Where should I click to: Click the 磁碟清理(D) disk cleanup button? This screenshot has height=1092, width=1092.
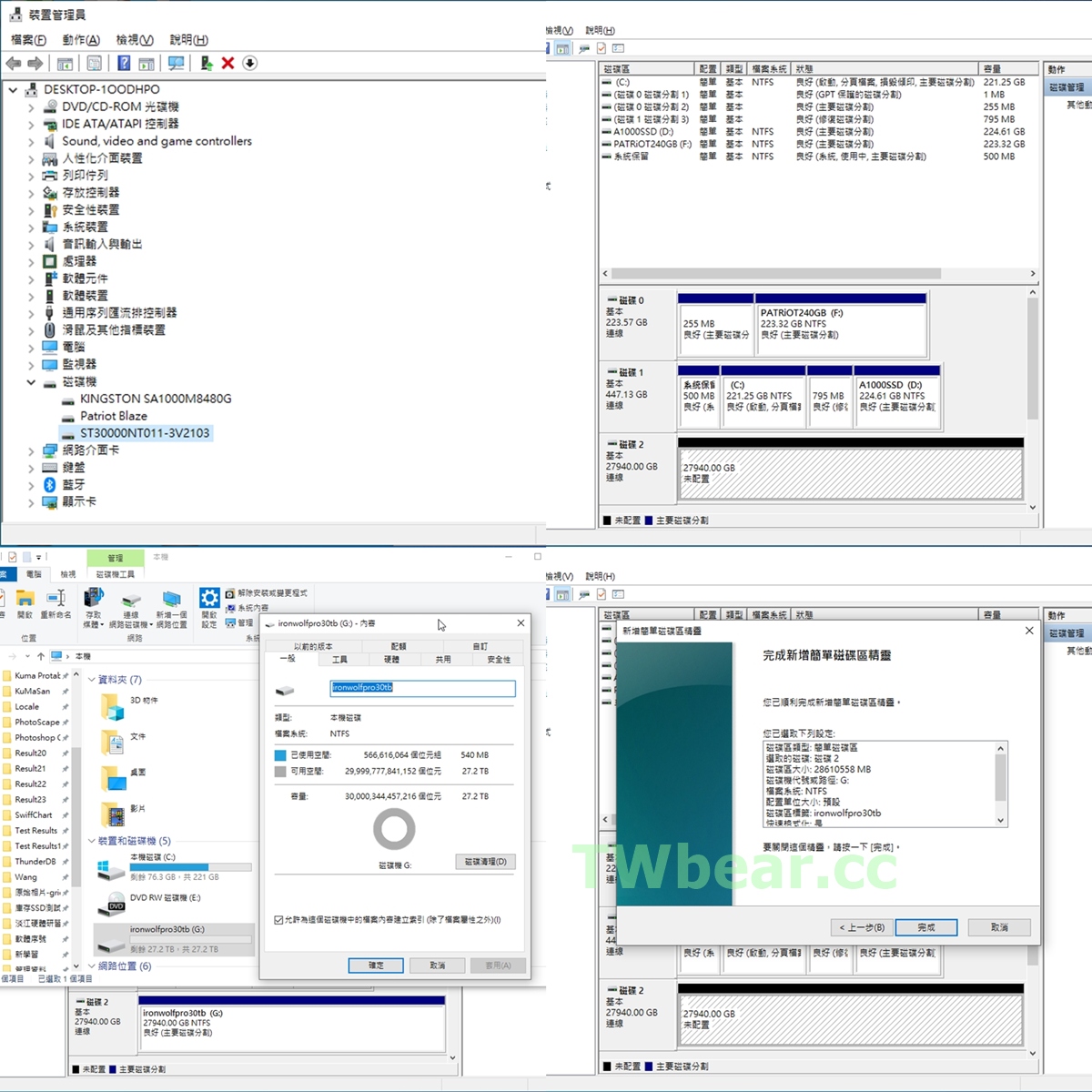pyautogui.click(x=486, y=861)
